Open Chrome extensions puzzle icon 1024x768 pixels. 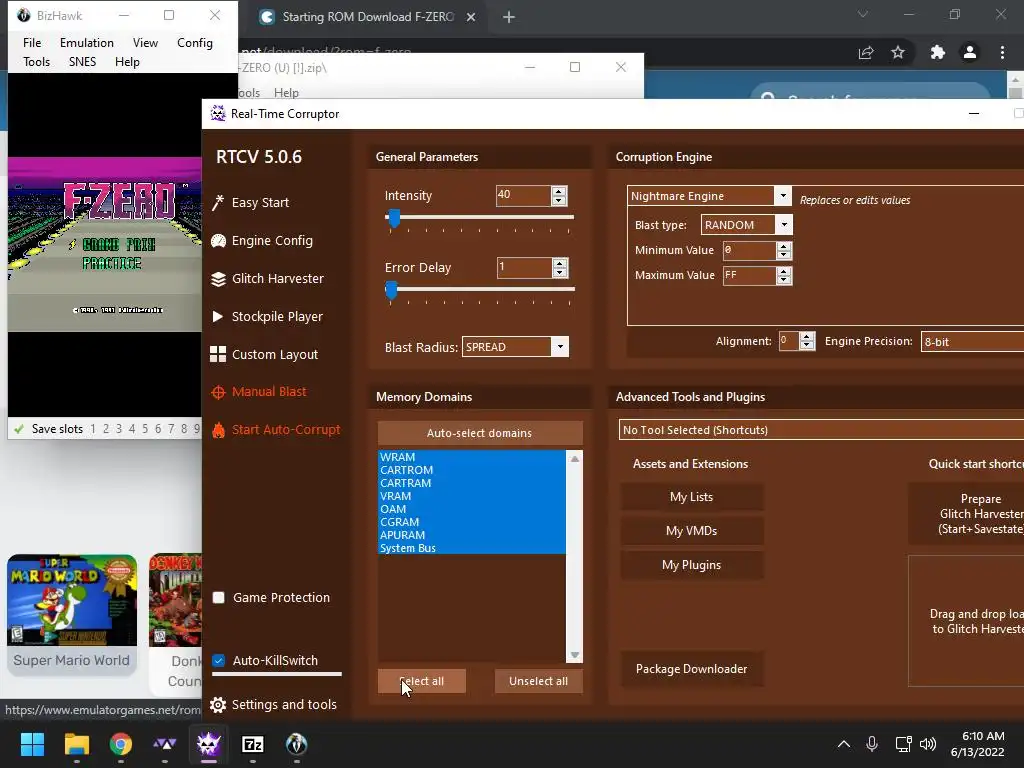point(938,52)
